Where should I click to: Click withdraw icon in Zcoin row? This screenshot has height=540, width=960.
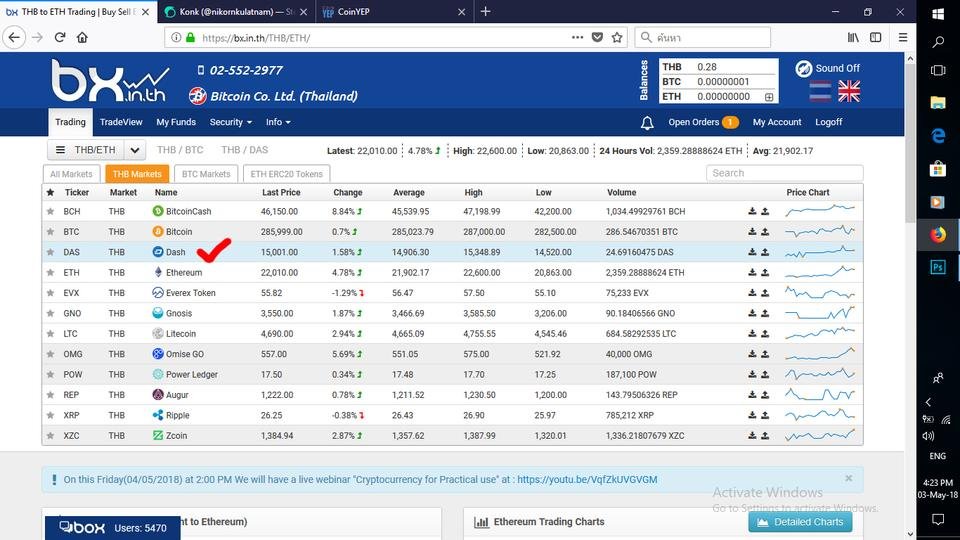[765, 435]
